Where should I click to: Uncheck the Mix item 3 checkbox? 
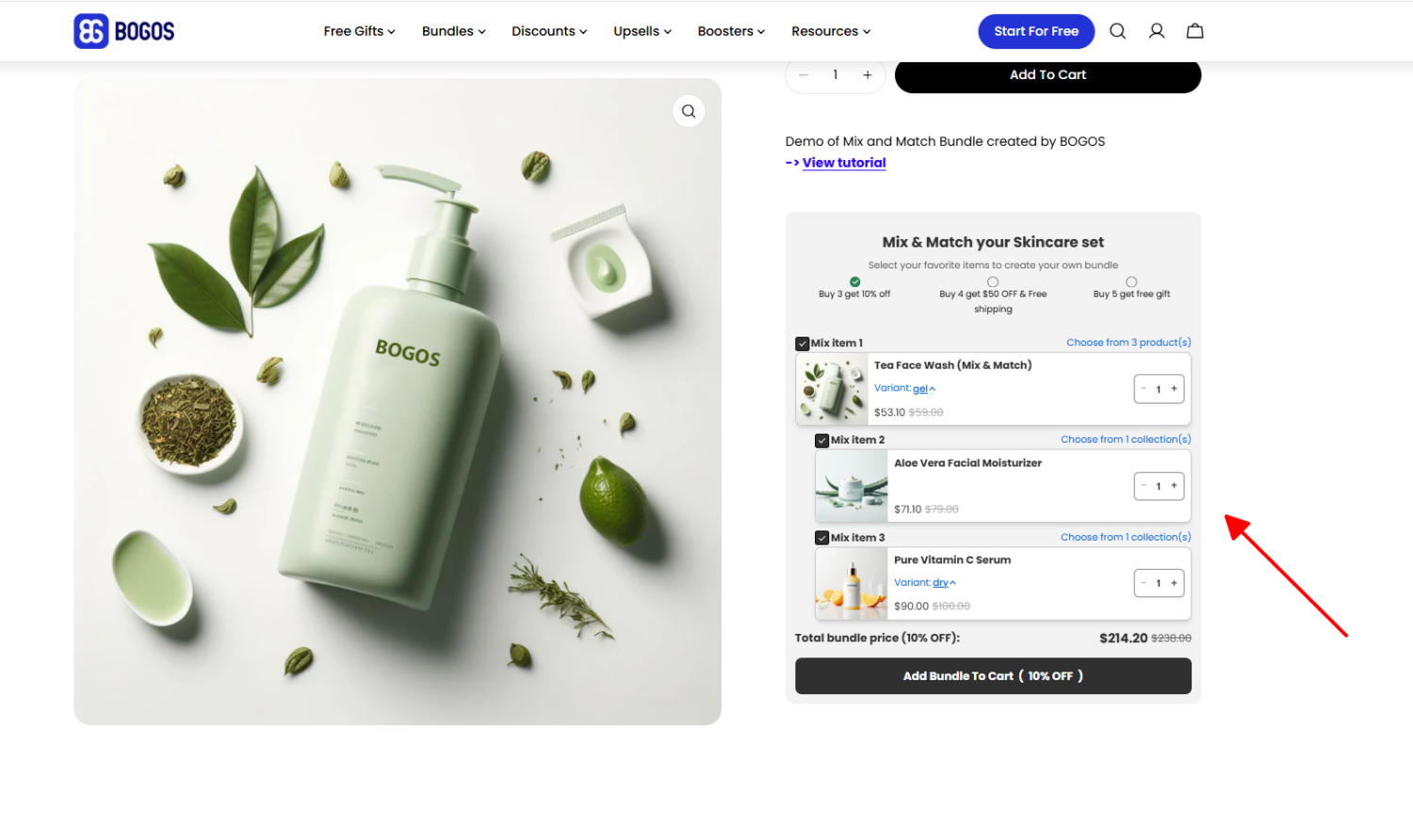[822, 538]
